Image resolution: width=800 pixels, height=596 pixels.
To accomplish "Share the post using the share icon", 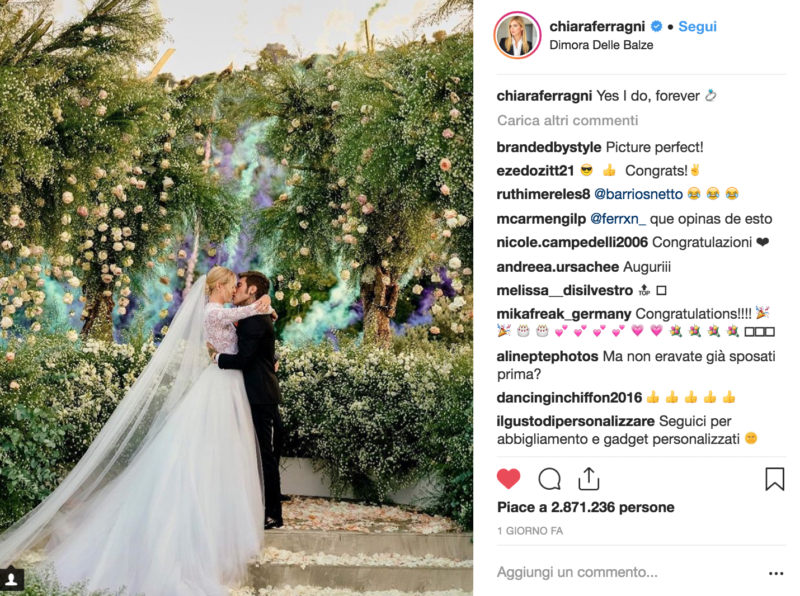I will [589, 479].
